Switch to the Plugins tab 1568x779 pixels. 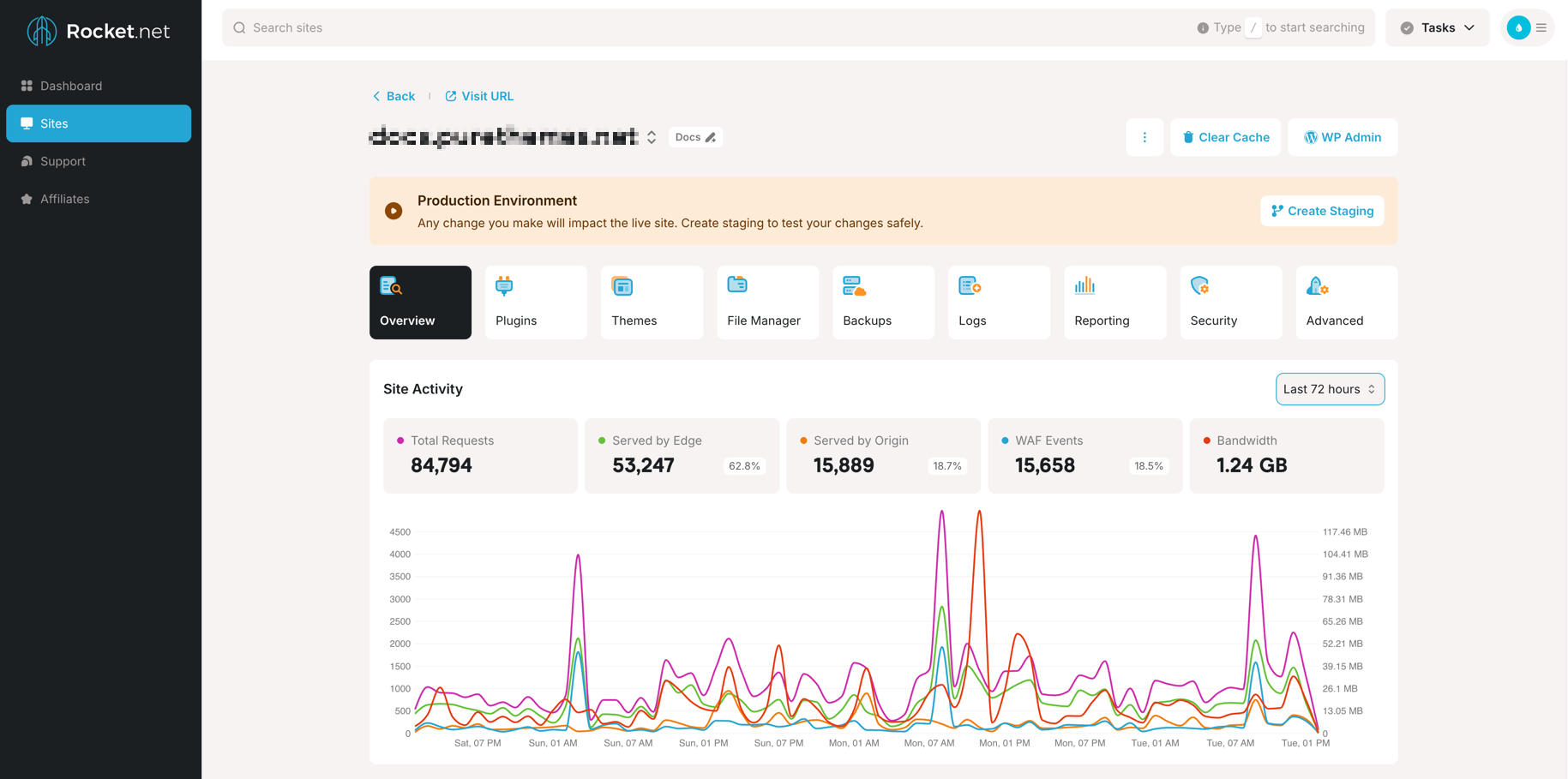[x=536, y=303]
